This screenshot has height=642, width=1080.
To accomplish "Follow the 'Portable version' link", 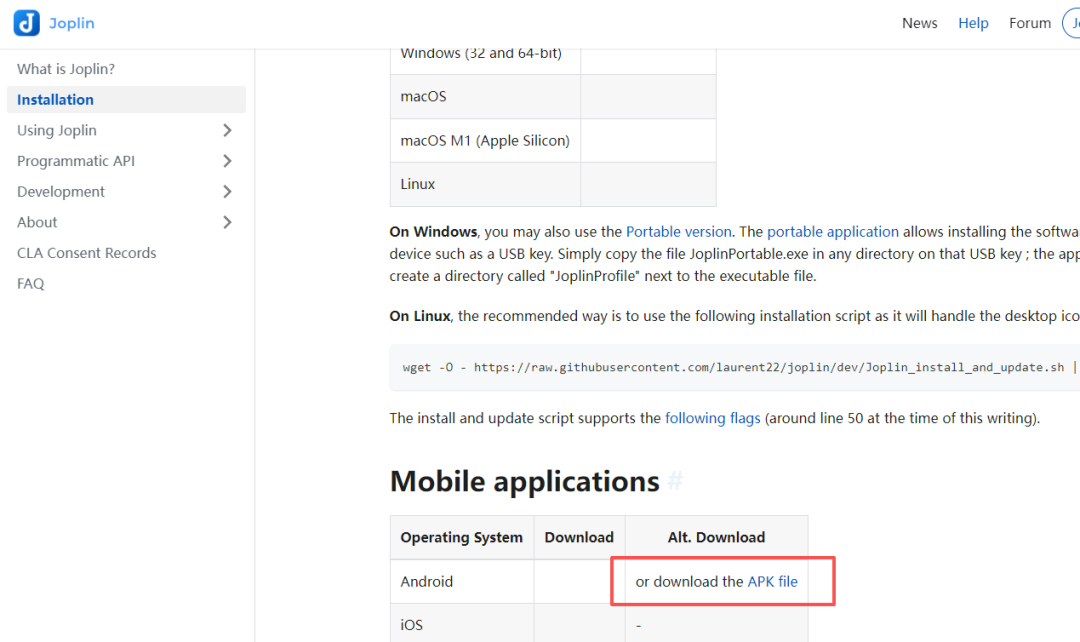I will 678,231.
